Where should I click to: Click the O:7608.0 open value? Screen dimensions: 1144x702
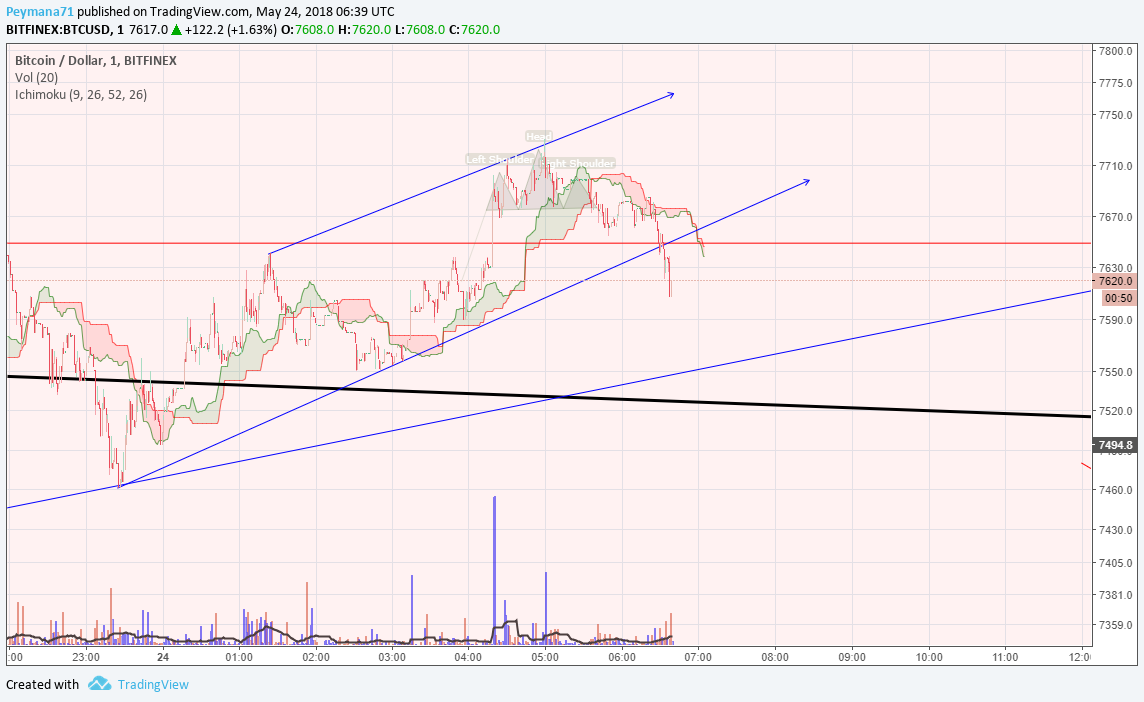click(x=308, y=30)
